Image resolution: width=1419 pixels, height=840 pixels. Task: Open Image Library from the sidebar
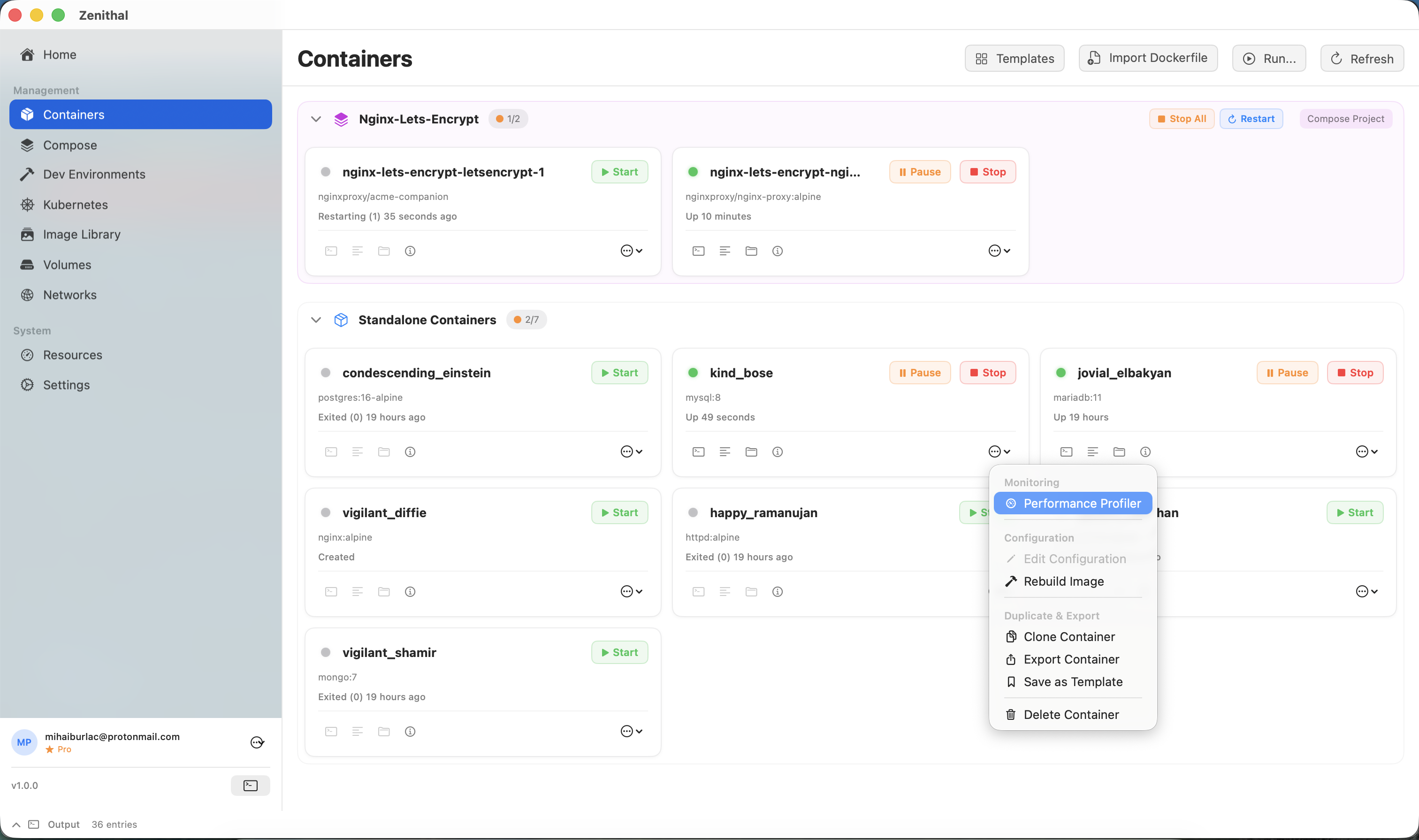point(82,234)
